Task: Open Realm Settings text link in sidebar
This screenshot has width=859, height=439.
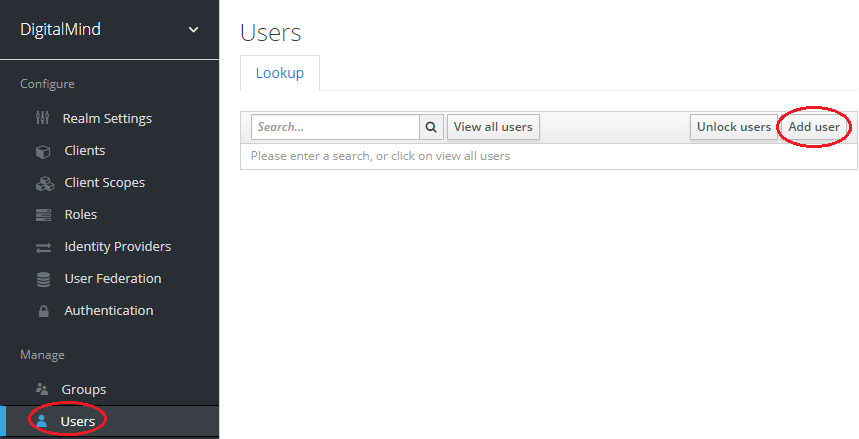Action: tap(107, 118)
